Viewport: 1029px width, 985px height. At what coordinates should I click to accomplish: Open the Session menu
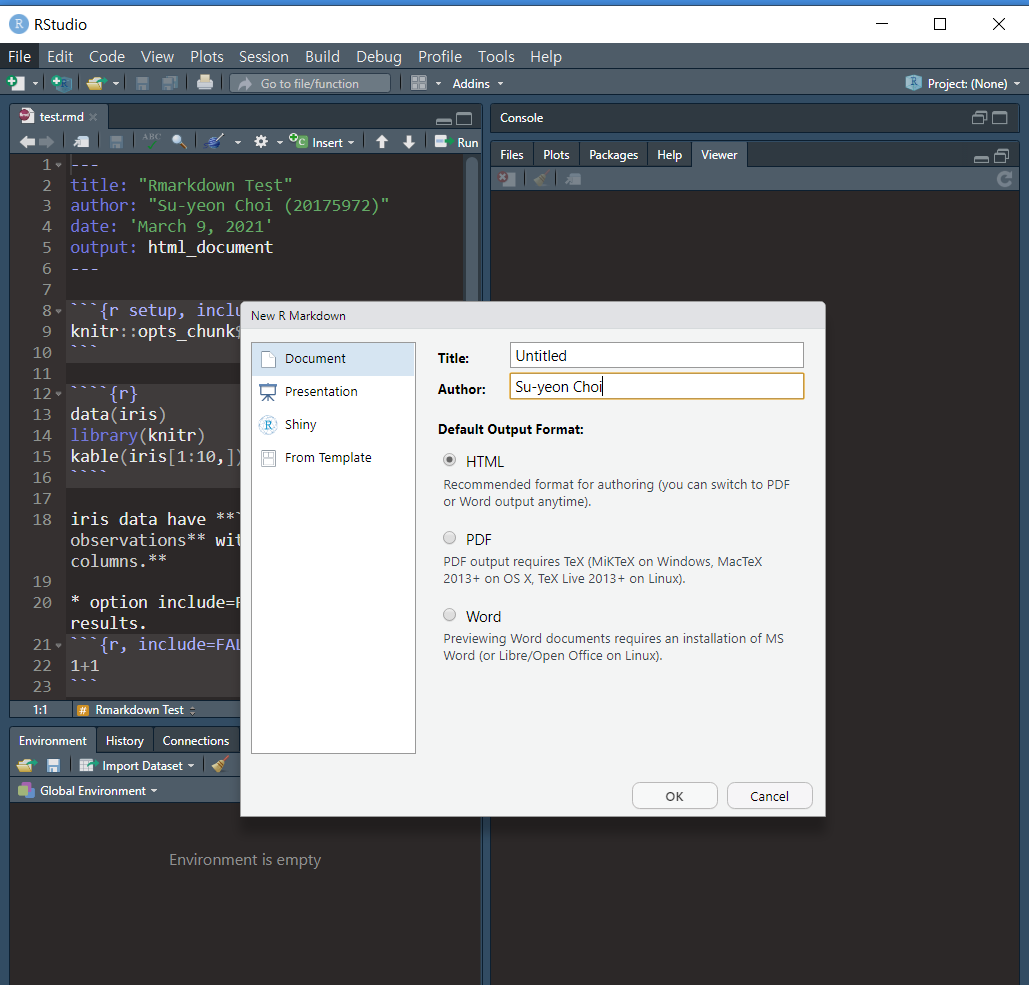tap(264, 57)
